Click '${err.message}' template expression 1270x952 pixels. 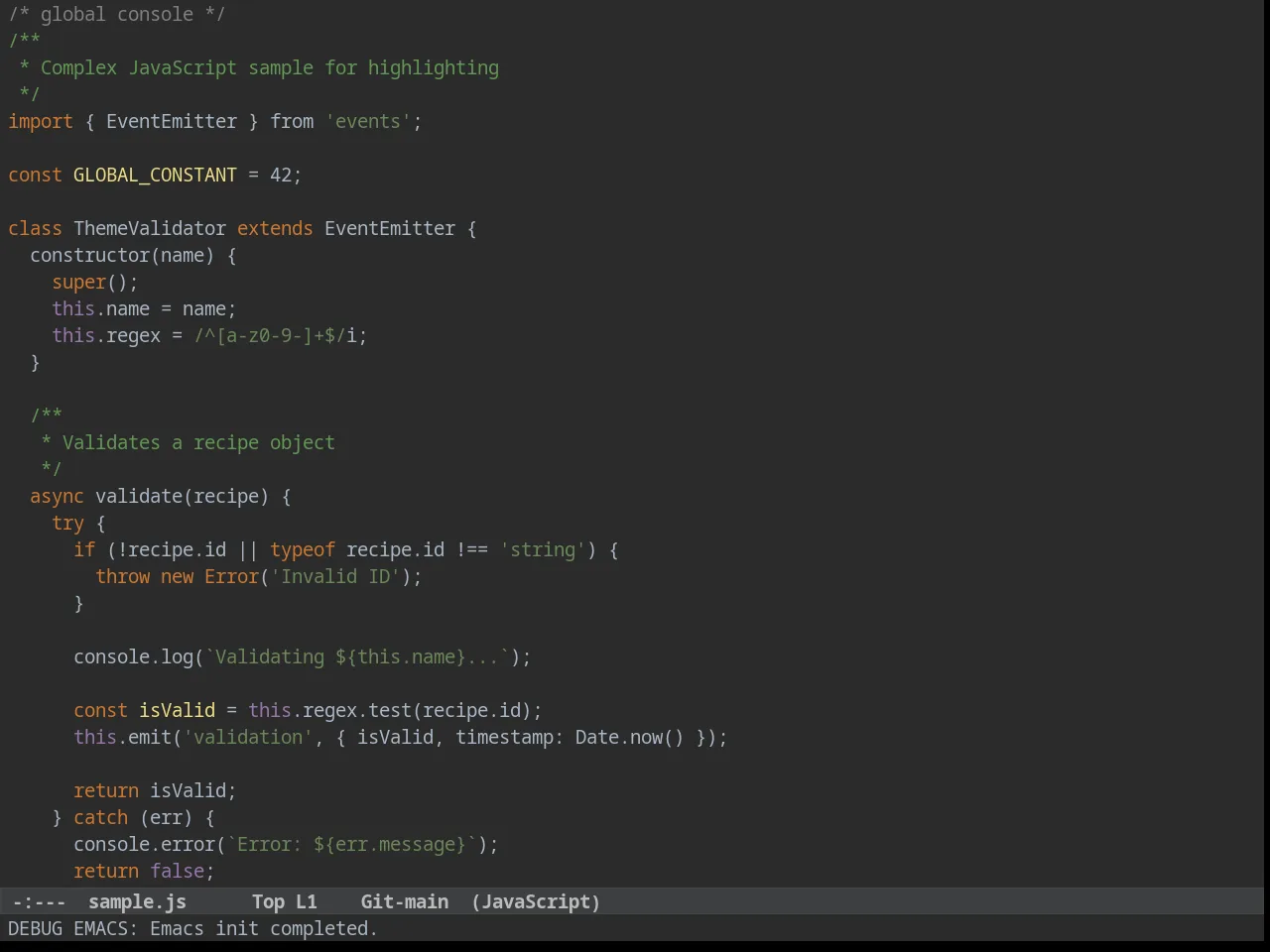(390, 844)
